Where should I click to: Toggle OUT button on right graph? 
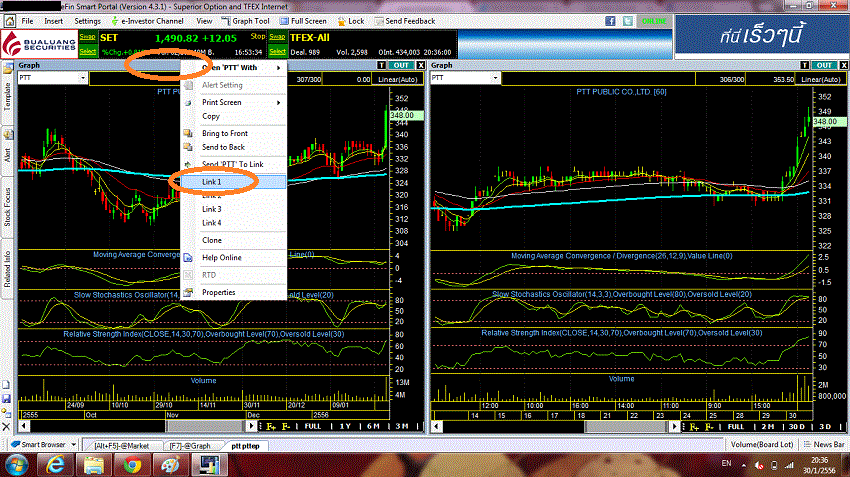pyautogui.click(x=824, y=65)
